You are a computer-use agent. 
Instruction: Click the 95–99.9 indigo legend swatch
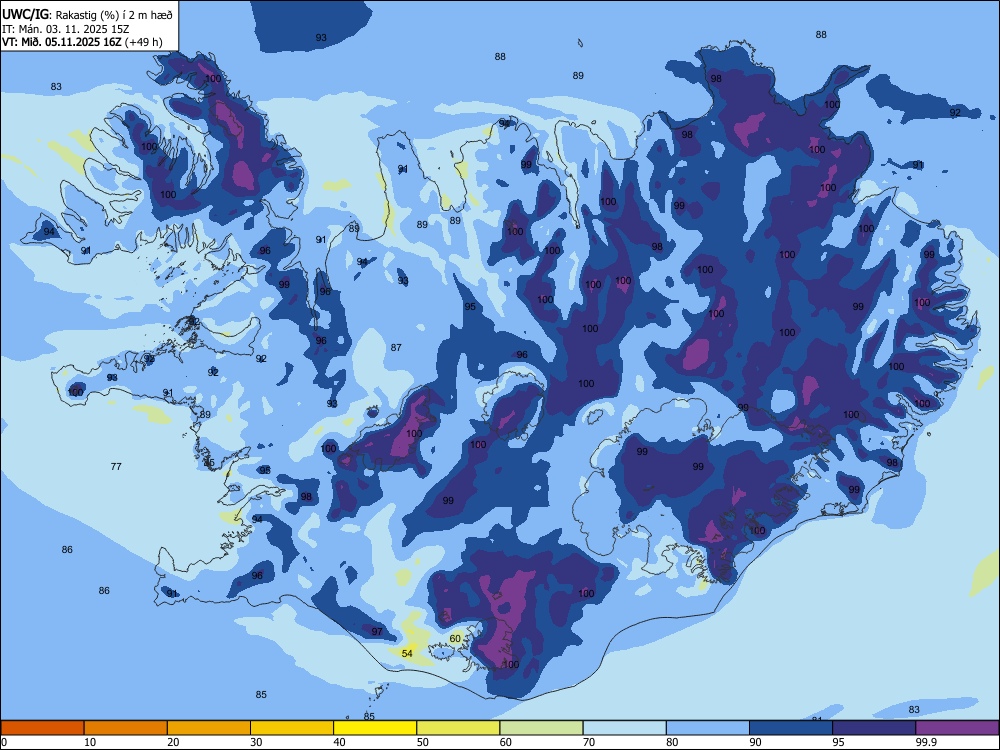click(x=874, y=728)
